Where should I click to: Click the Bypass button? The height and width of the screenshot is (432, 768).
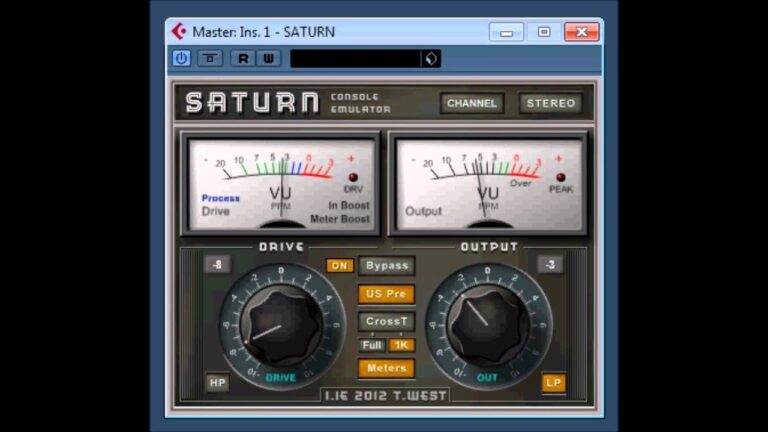click(x=386, y=265)
